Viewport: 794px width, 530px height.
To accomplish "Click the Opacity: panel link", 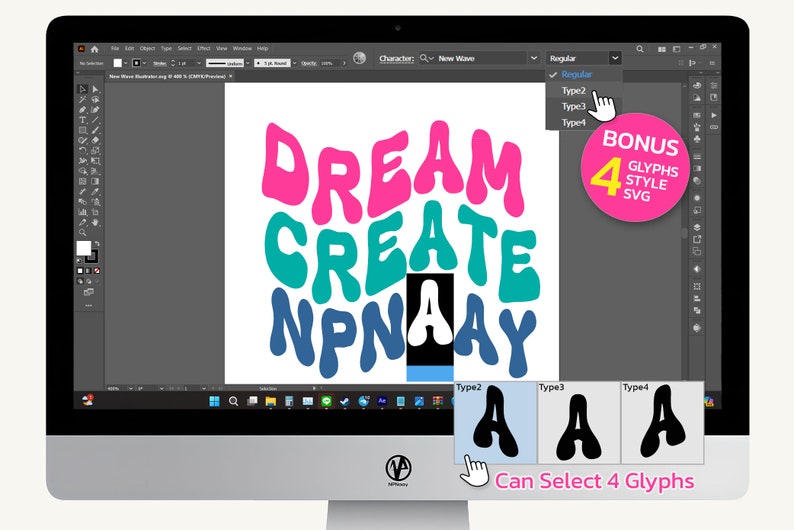I will tap(309, 63).
